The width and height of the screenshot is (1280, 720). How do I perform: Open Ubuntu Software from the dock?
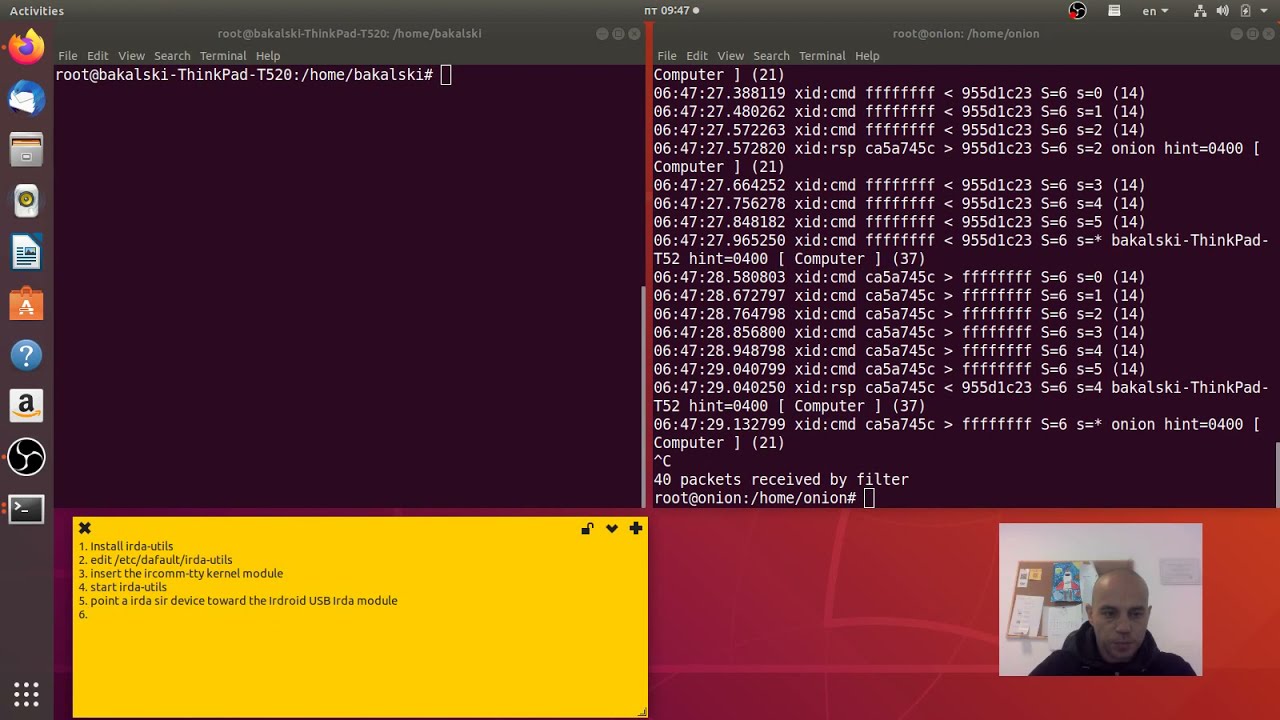(27, 304)
